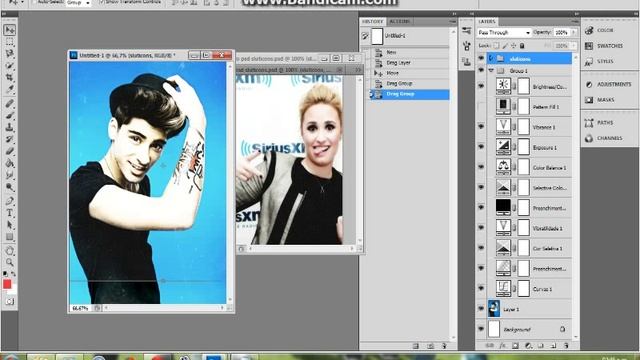The width and height of the screenshot is (640, 360).
Task: Select the Paint Bucket tool
Action: (x=9, y=163)
